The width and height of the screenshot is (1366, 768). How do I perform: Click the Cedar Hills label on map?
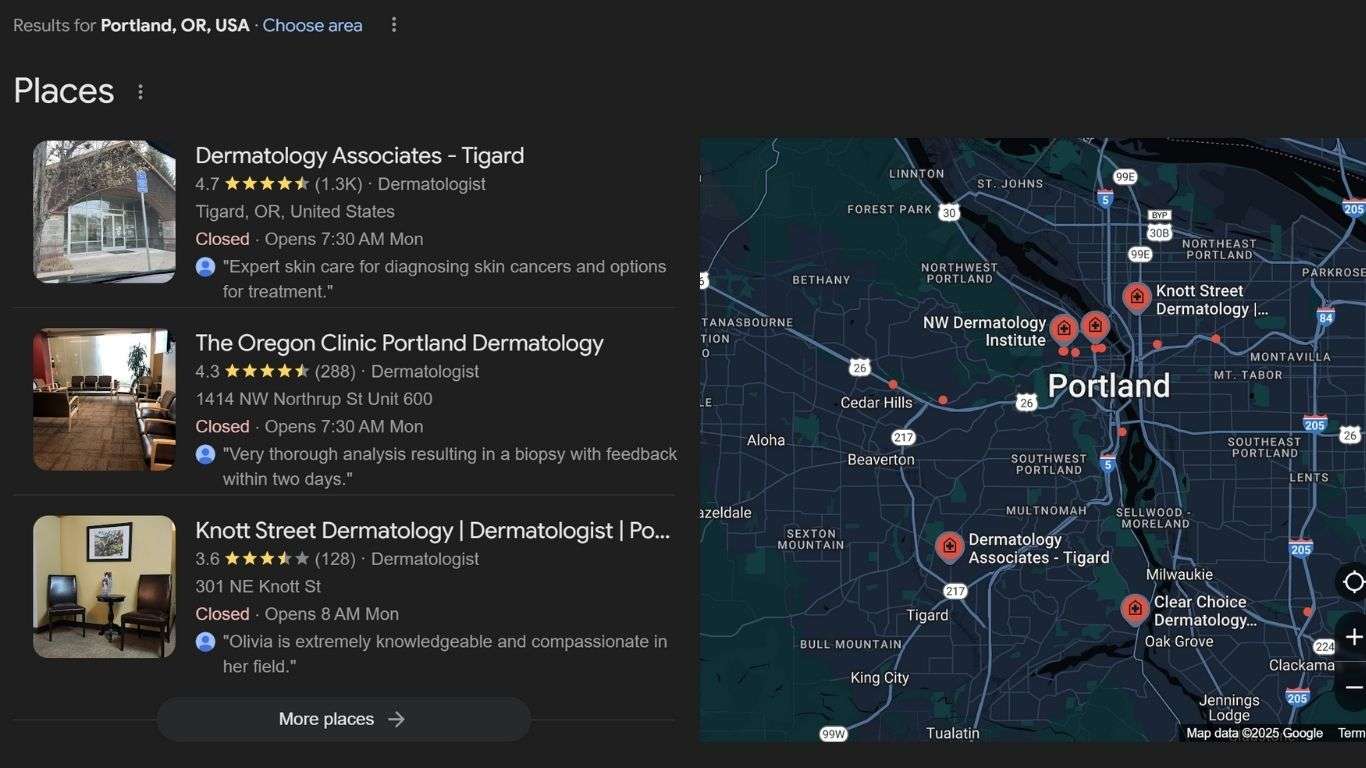coord(876,403)
